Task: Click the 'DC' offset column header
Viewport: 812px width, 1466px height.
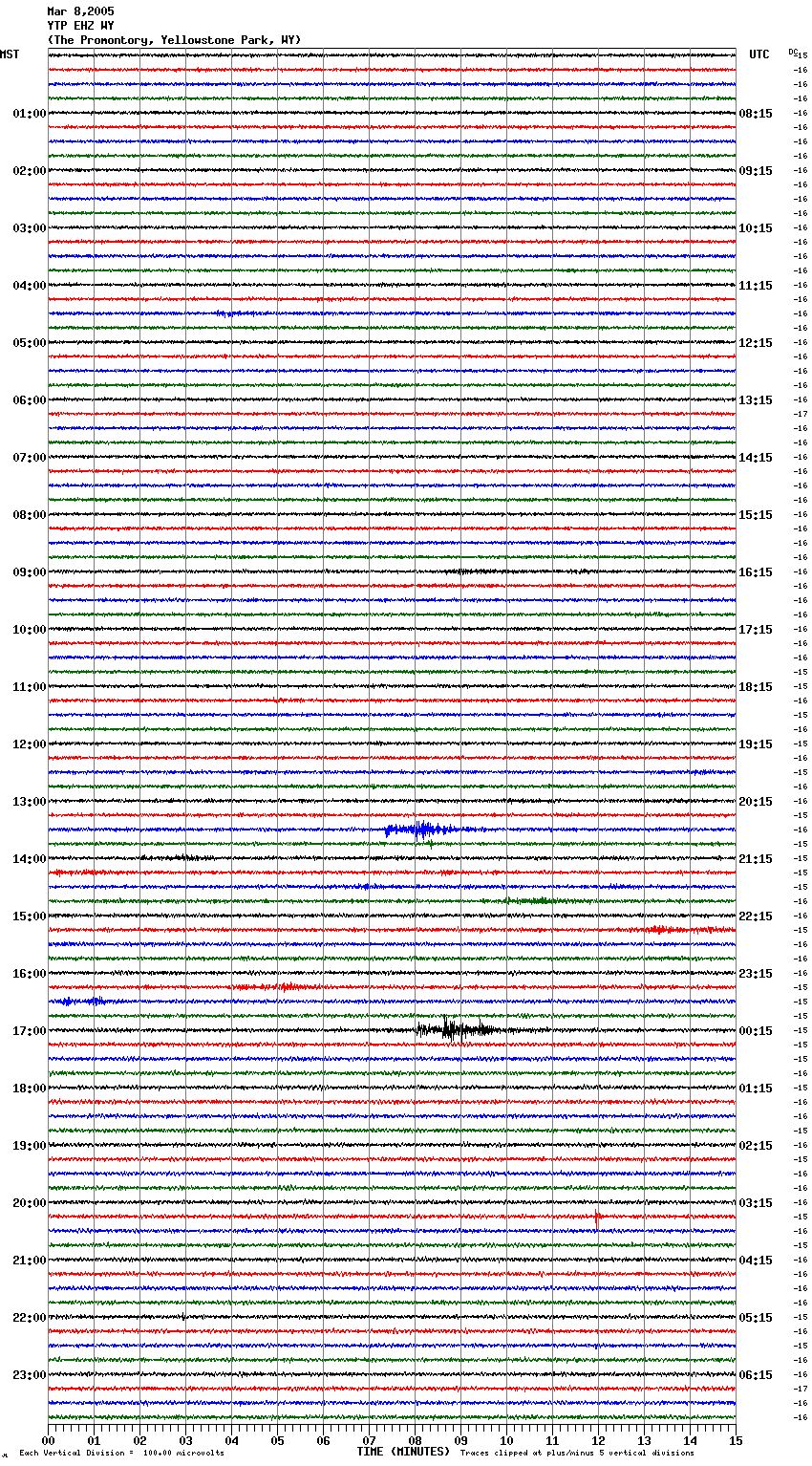Action: tap(793, 52)
